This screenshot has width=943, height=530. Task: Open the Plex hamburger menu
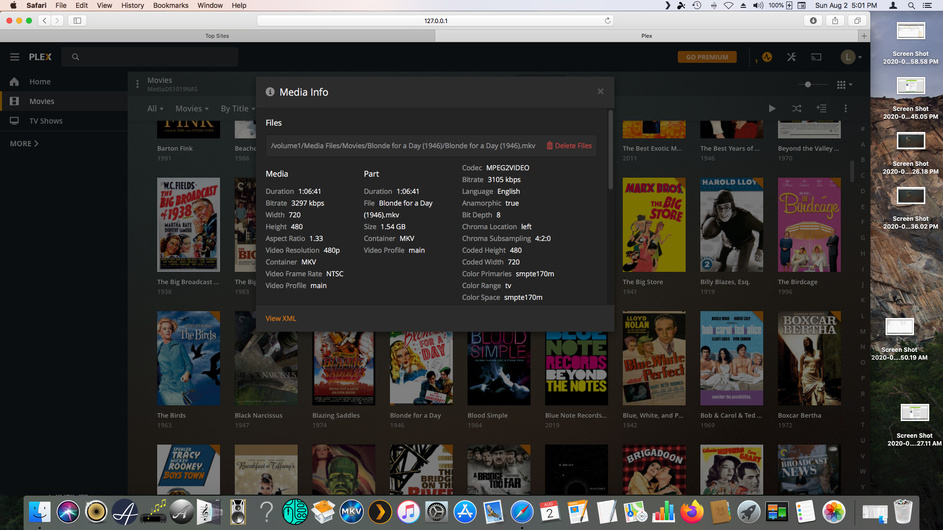pos(14,57)
